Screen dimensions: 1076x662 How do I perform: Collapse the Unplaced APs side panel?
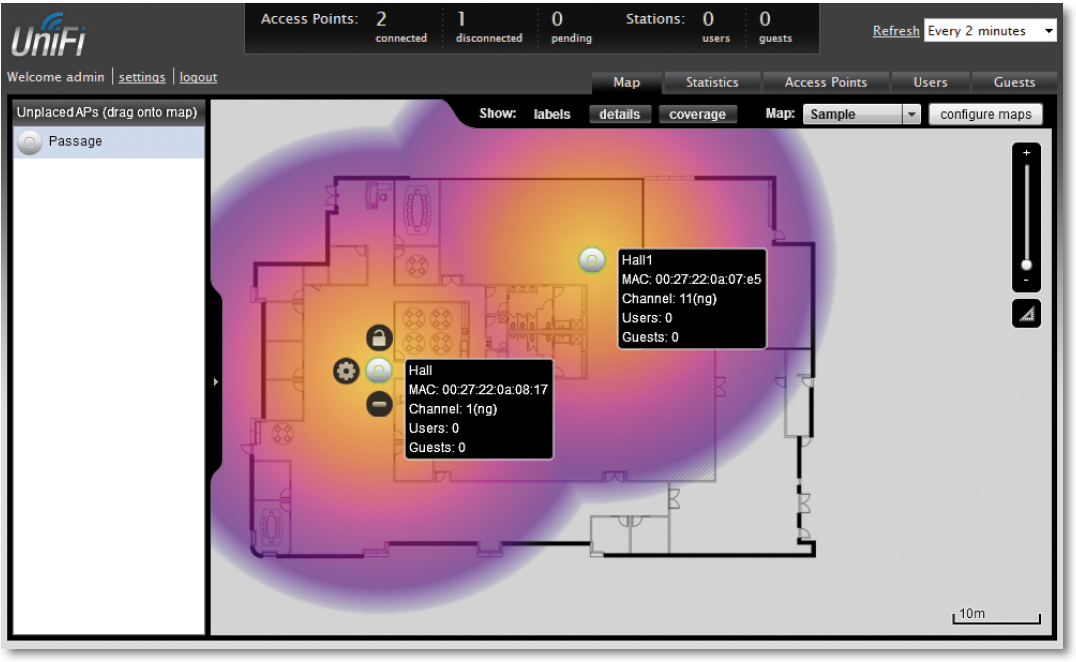(x=215, y=381)
